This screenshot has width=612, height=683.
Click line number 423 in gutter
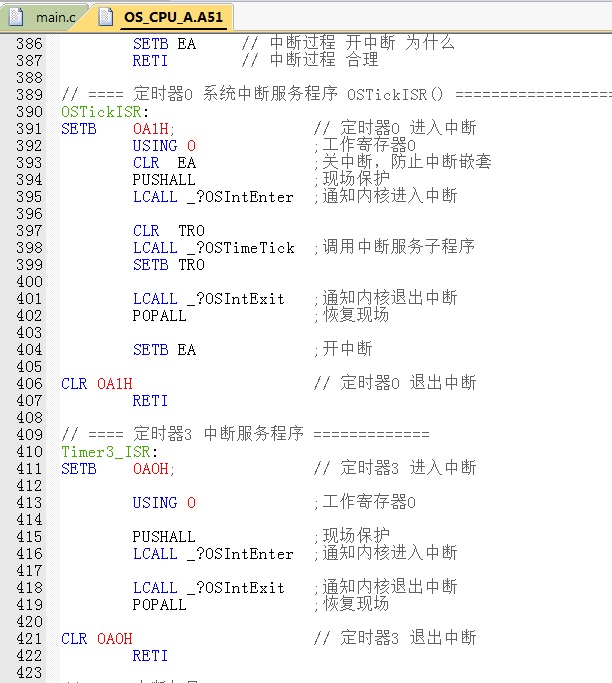pos(30,672)
